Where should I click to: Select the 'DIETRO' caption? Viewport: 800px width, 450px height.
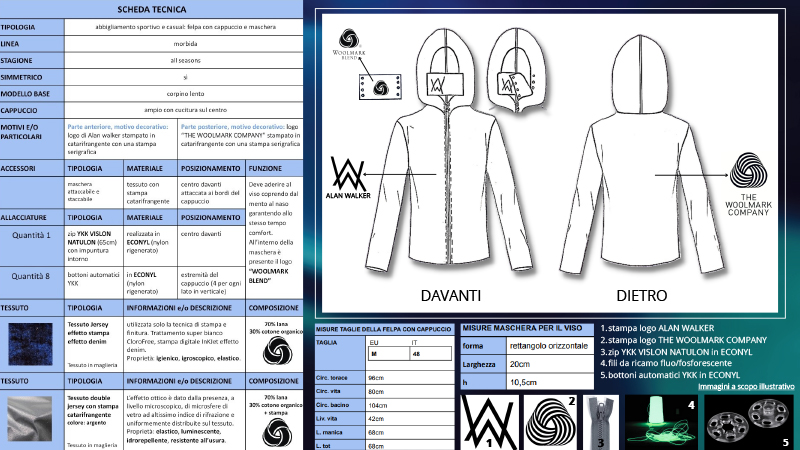(x=642, y=295)
